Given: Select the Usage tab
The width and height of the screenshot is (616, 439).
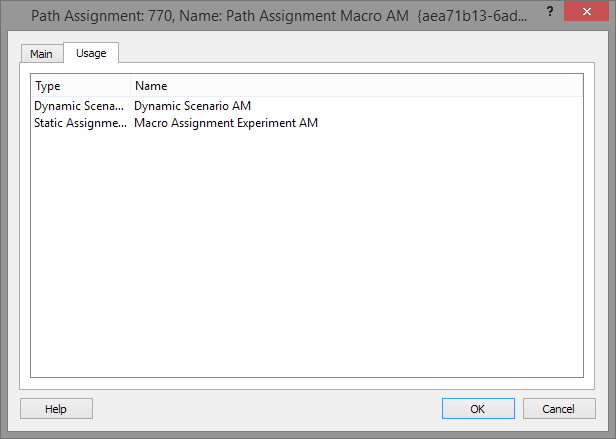Looking at the screenshot, I should (91, 53).
